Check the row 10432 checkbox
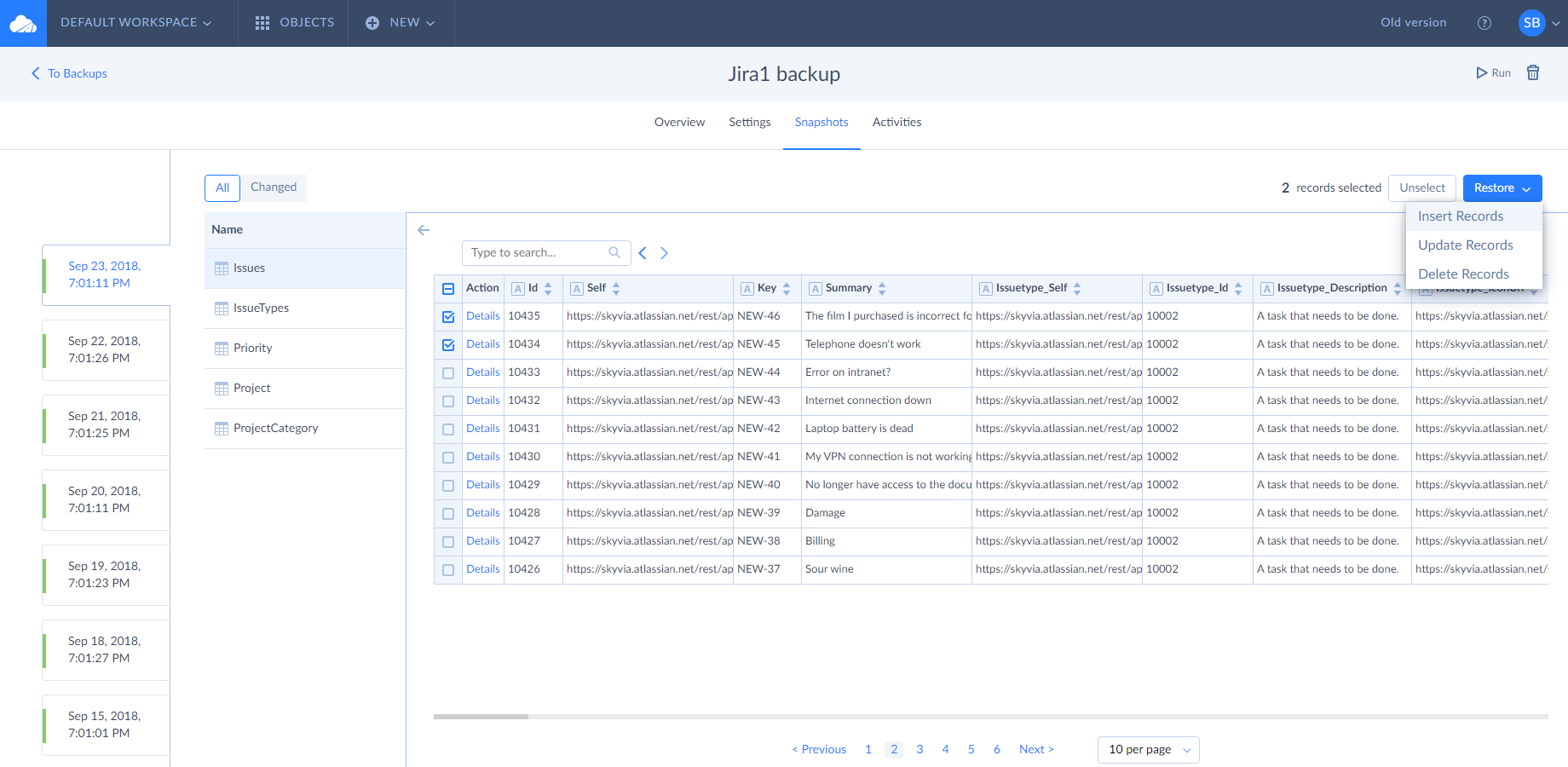Image resolution: width=1568 pixels, height=767 pixels. [448, 401]
